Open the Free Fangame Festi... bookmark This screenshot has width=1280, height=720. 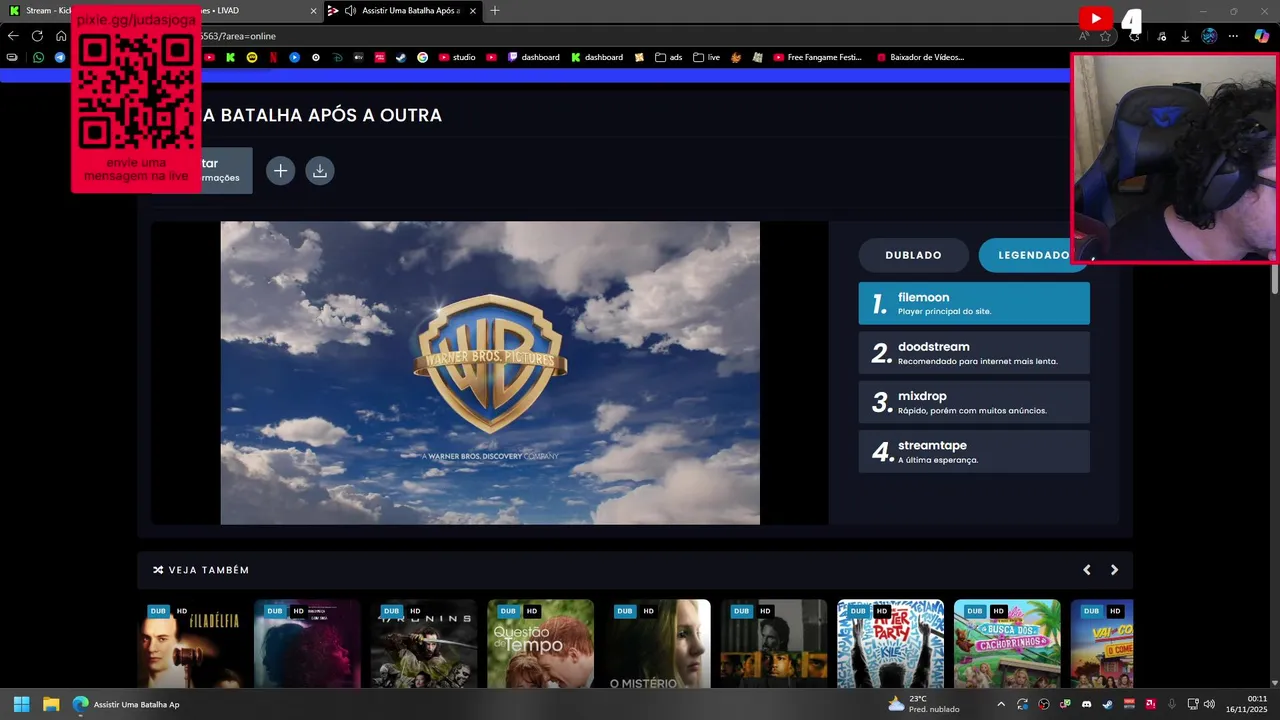coord(817,57)
